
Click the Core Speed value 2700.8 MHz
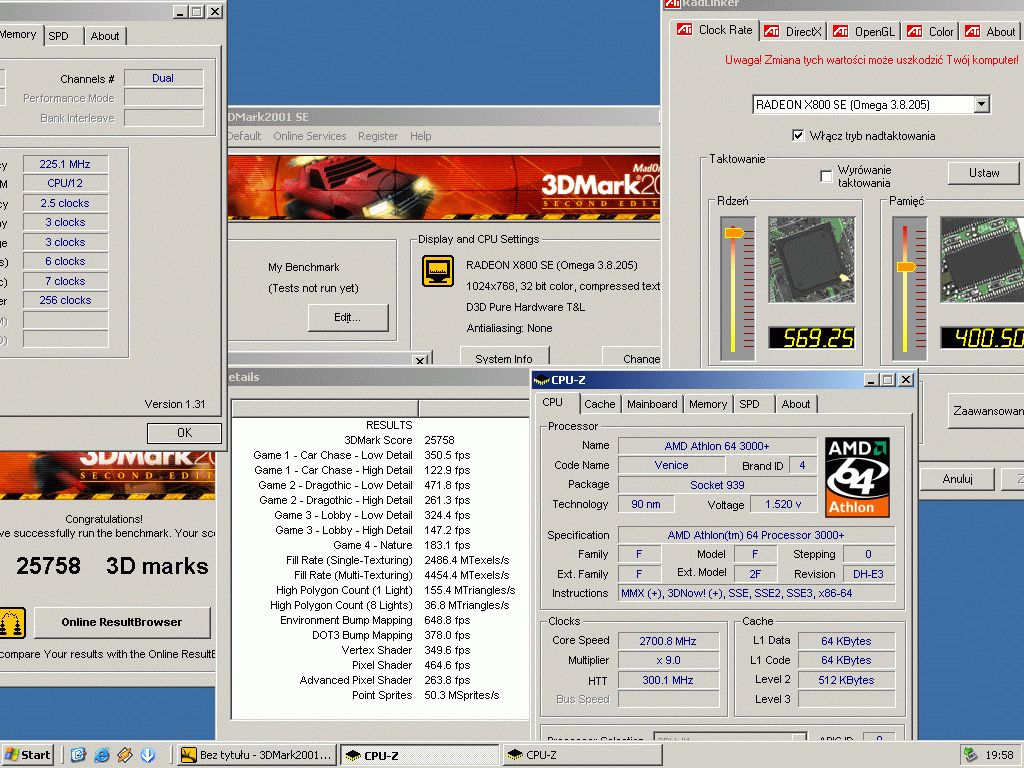668,641
